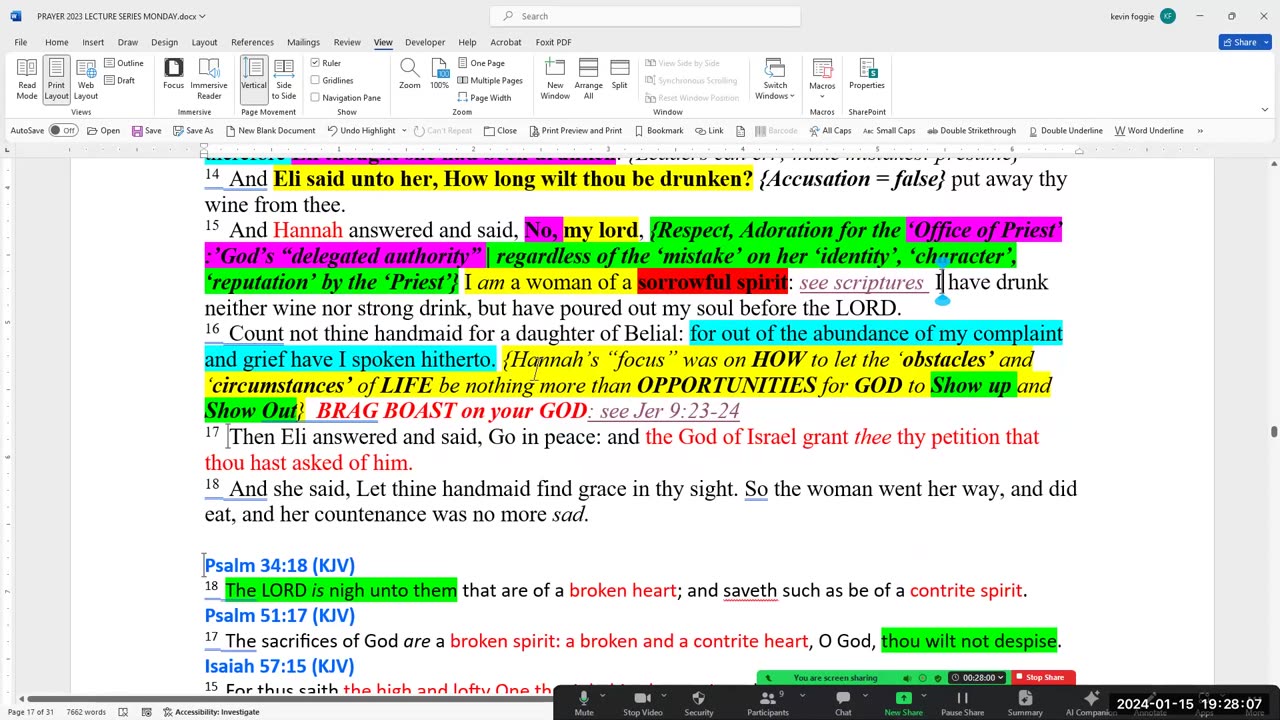
Task: Open SharePoint Properties
Action: click(x=867, y=75)
